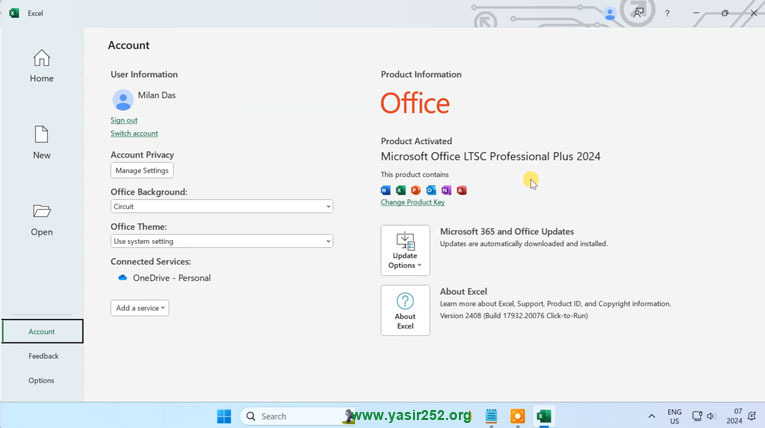This screenshot has width=765, height=428.
Task: Click the account profile icon in title bar
Action: (609, 14)
